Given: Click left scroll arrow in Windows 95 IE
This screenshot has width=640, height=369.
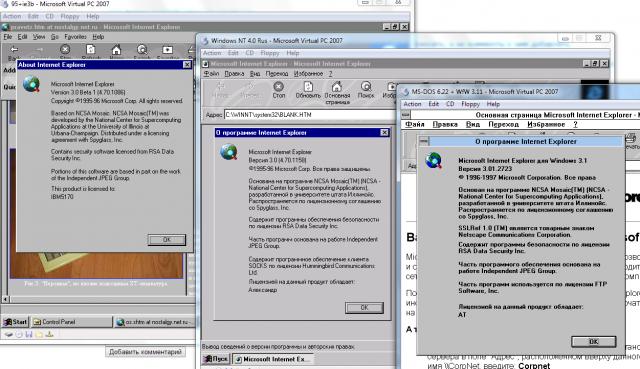Looking at the screenshot, I should coord(5,299).
